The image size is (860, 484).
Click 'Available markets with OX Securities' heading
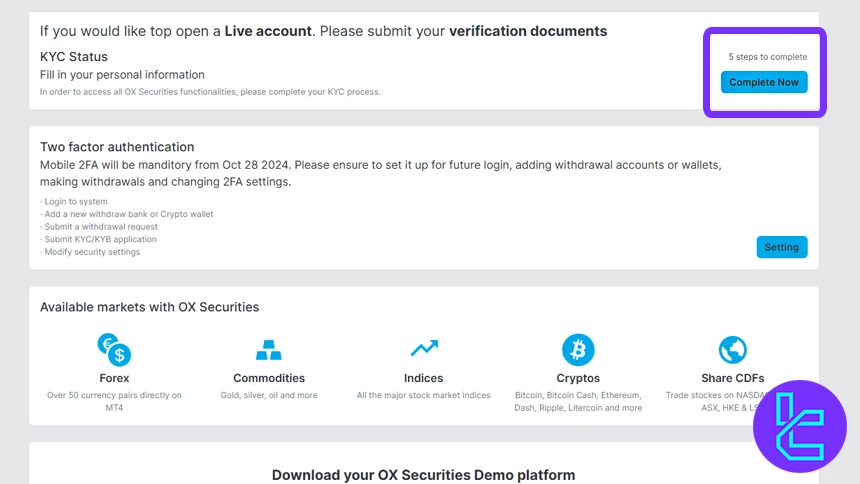[149, 307]
